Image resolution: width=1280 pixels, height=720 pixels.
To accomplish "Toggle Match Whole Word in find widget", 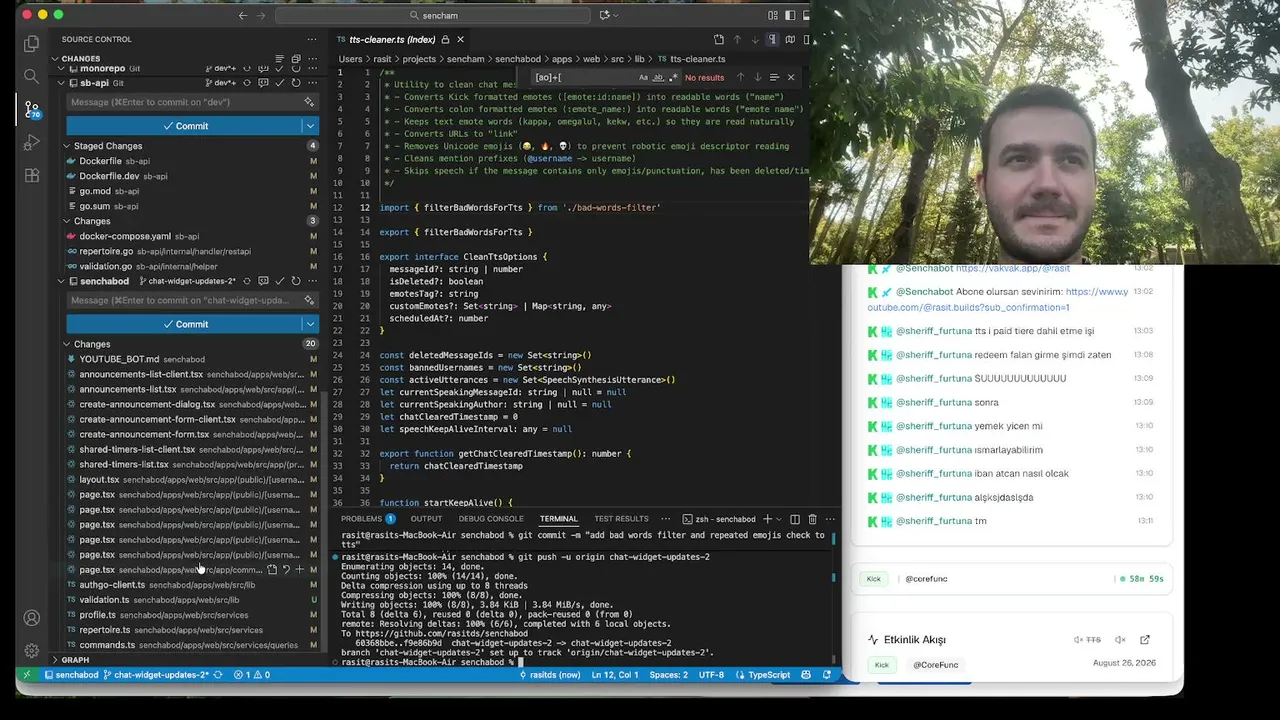I will coord(658,77).
